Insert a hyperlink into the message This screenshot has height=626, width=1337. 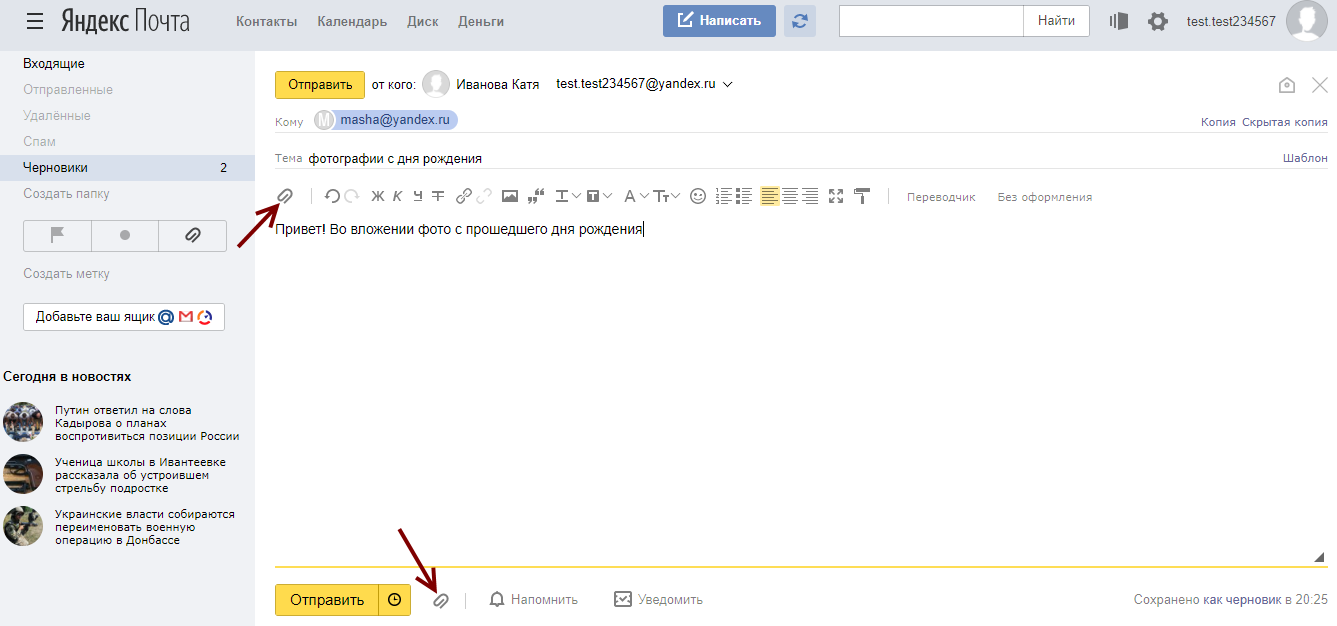click(x=464, y=197)
